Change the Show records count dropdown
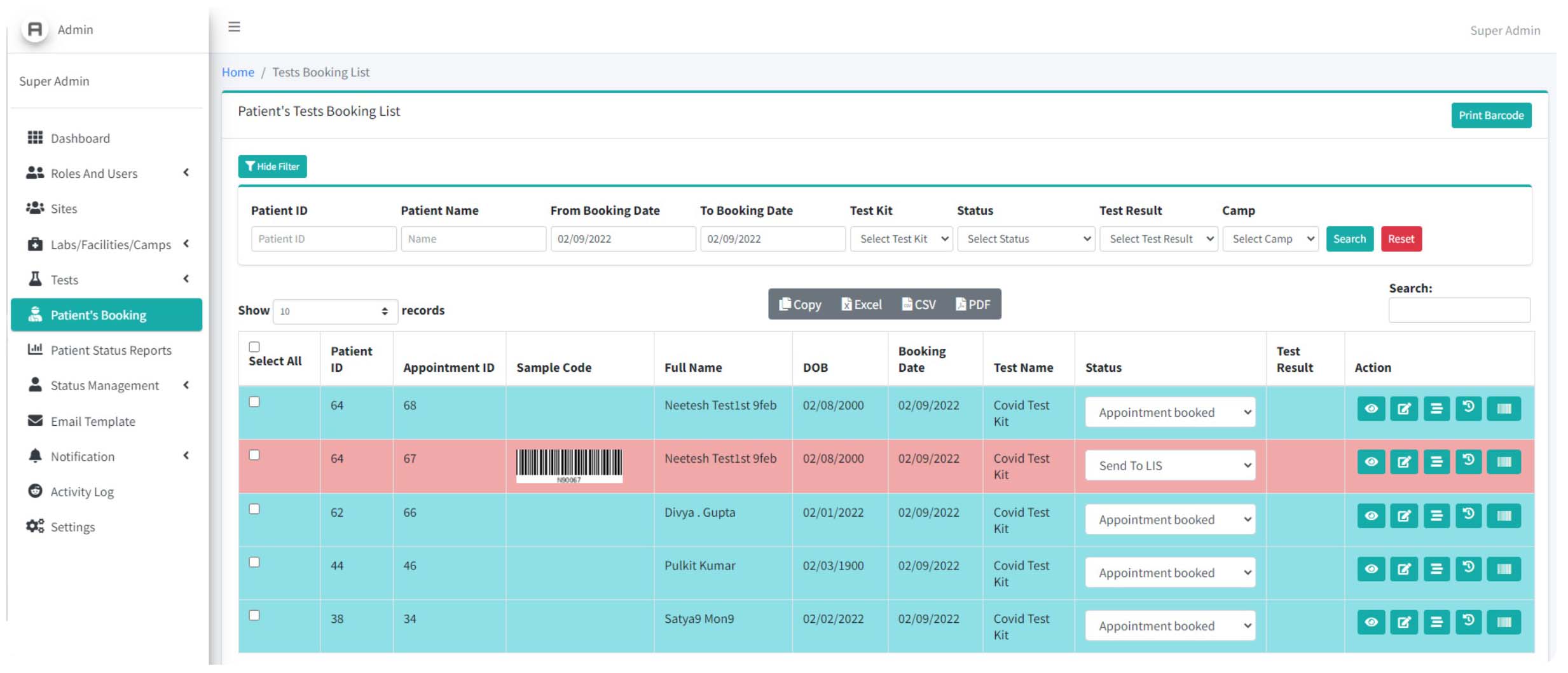1568x673 pixels. (335, 311)
